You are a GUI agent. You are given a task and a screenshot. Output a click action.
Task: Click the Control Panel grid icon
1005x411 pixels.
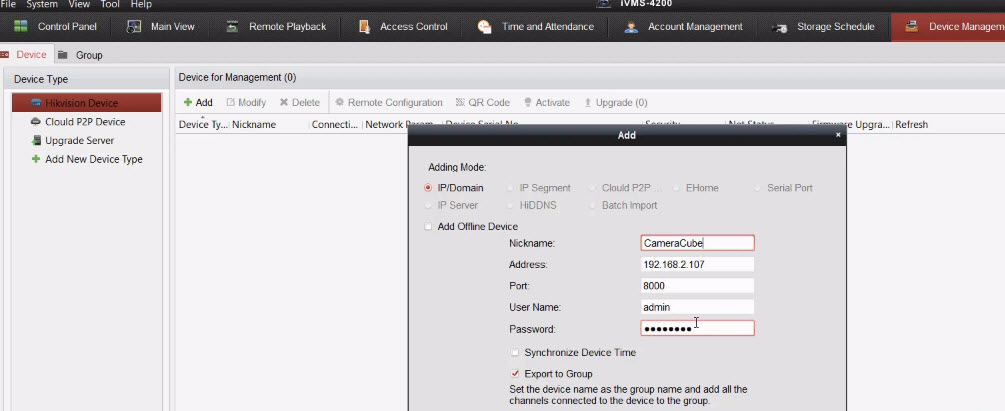(x=20, y=26)
